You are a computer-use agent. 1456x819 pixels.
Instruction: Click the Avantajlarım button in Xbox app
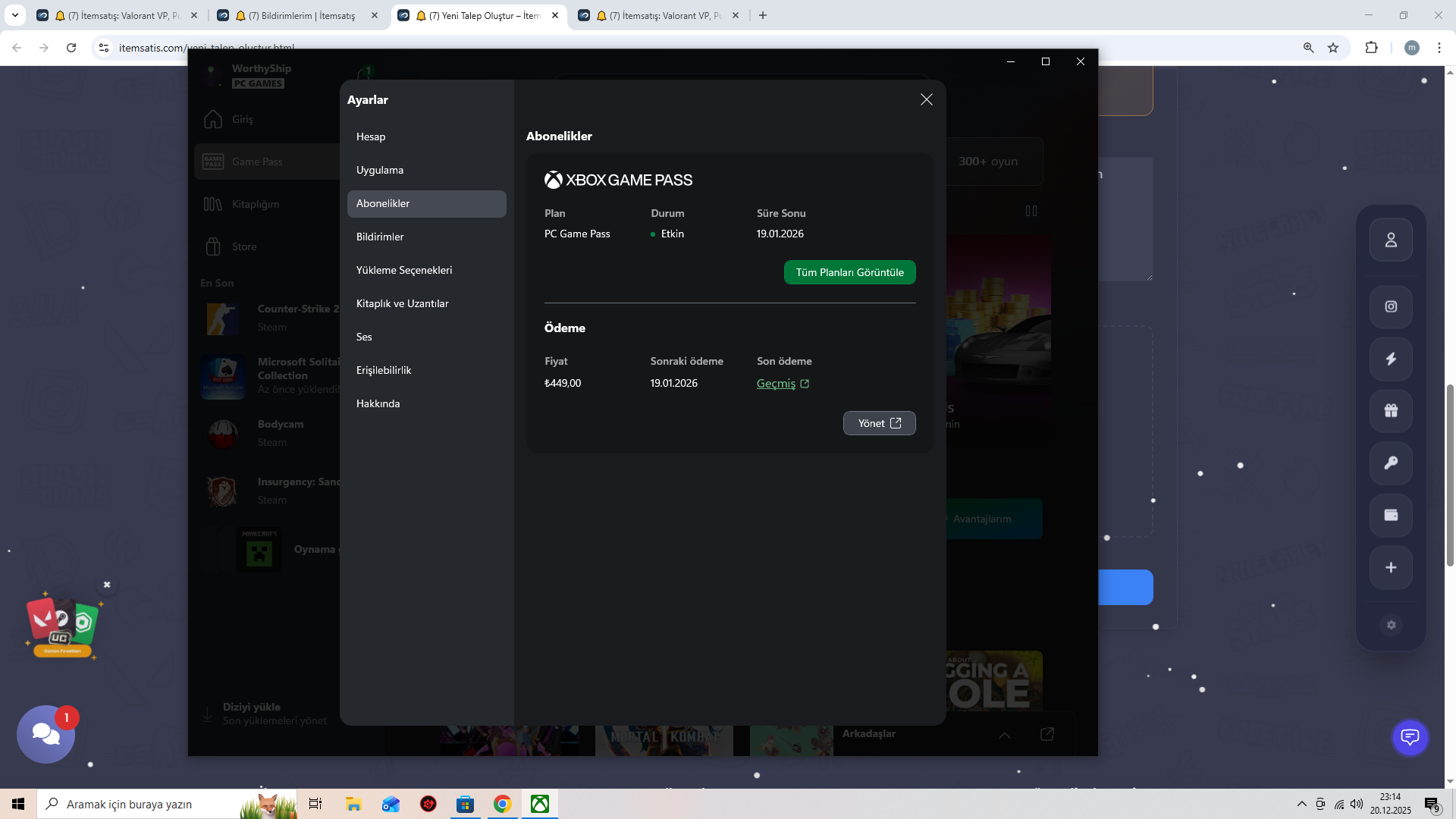click(x=993, y=519)
